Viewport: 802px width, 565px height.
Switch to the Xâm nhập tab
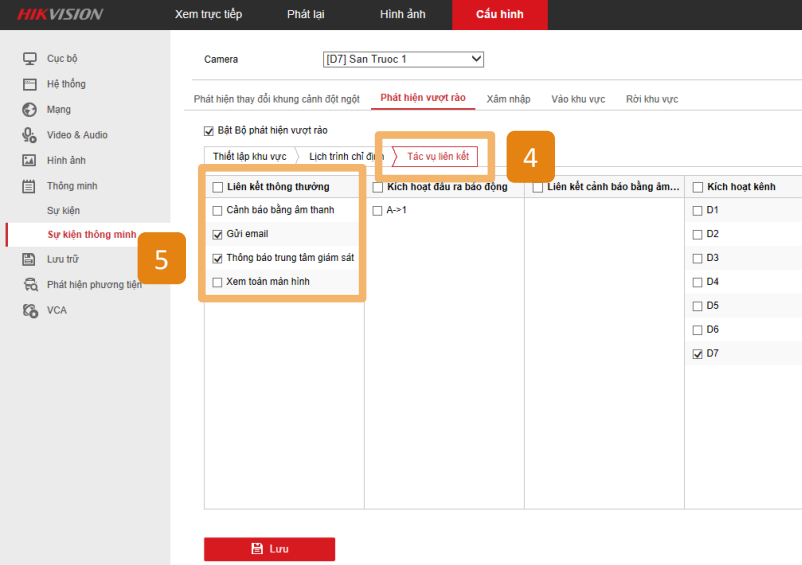[x=508, y=99]
